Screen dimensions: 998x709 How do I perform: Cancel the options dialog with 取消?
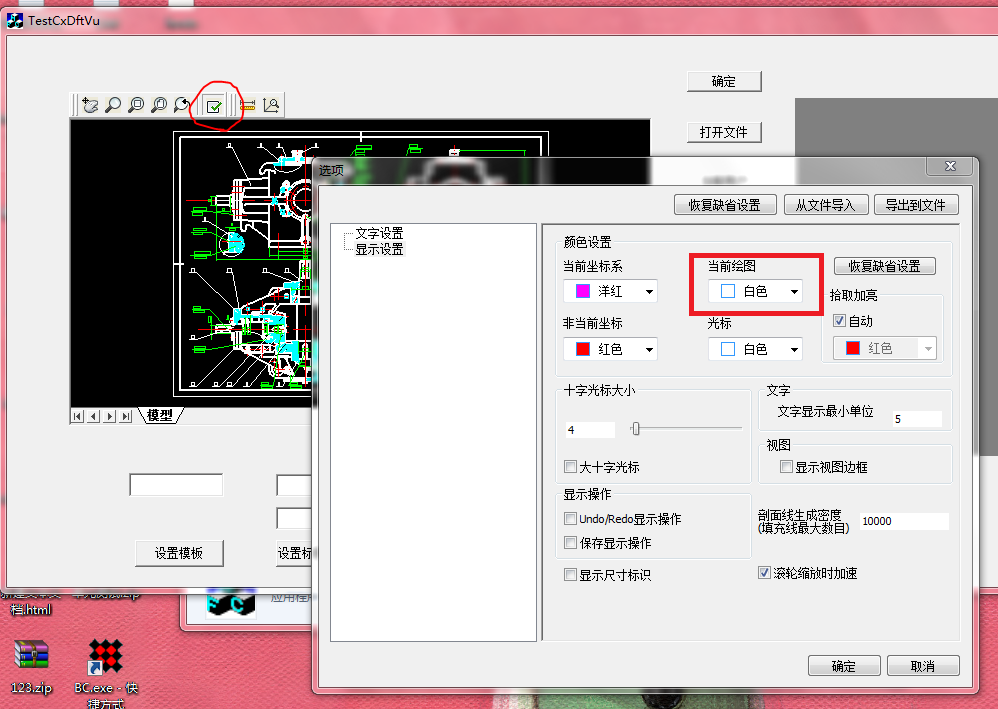[923, 666]
